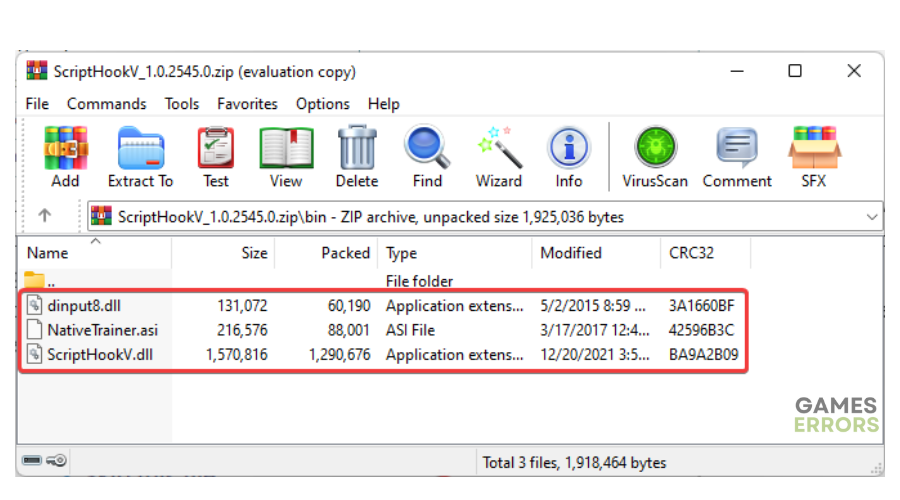
Task: Click the size value 216,576
Action: (242, 330)
